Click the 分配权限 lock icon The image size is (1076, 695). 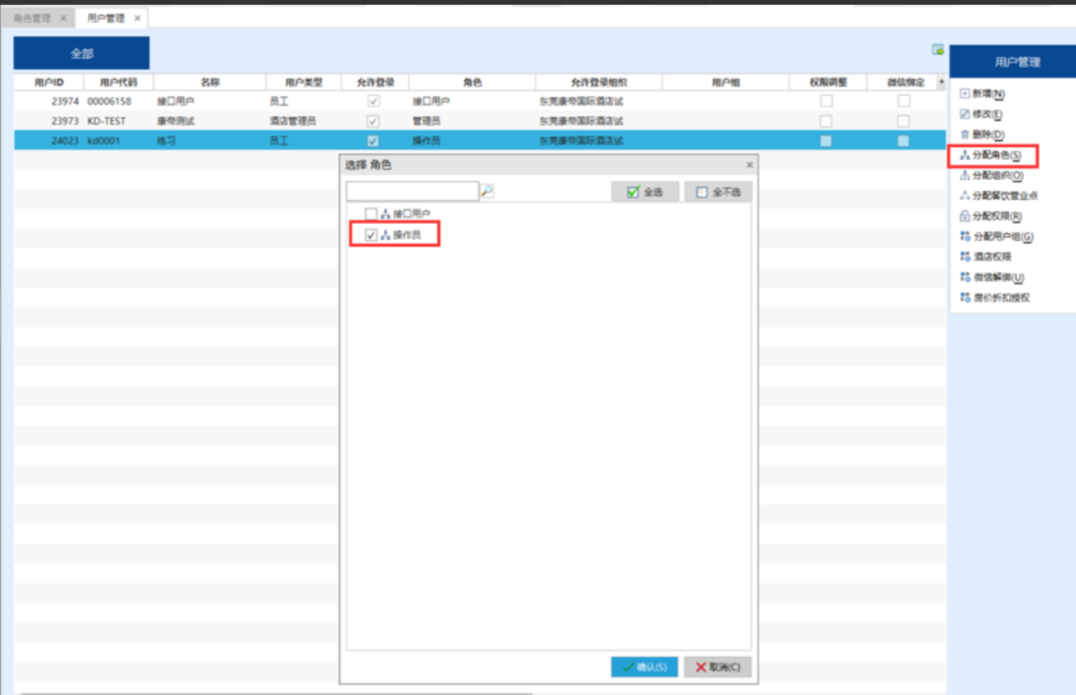coord(965,217)
